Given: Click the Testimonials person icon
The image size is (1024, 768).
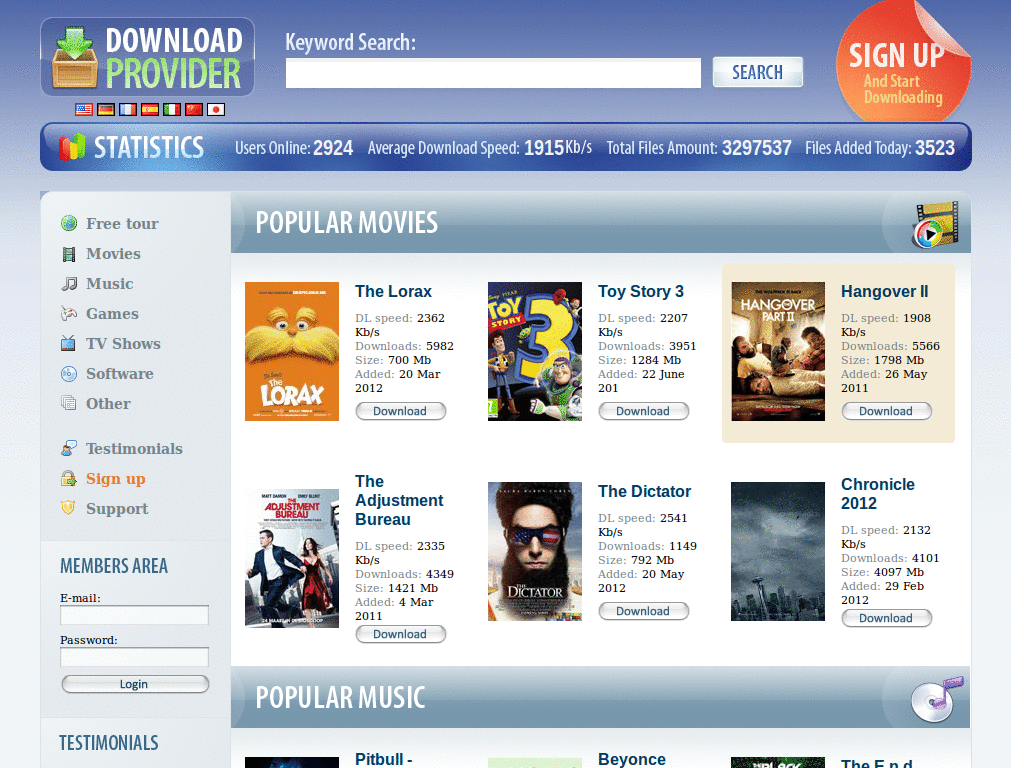Looking at the screenshot, I should pos(69,449).
